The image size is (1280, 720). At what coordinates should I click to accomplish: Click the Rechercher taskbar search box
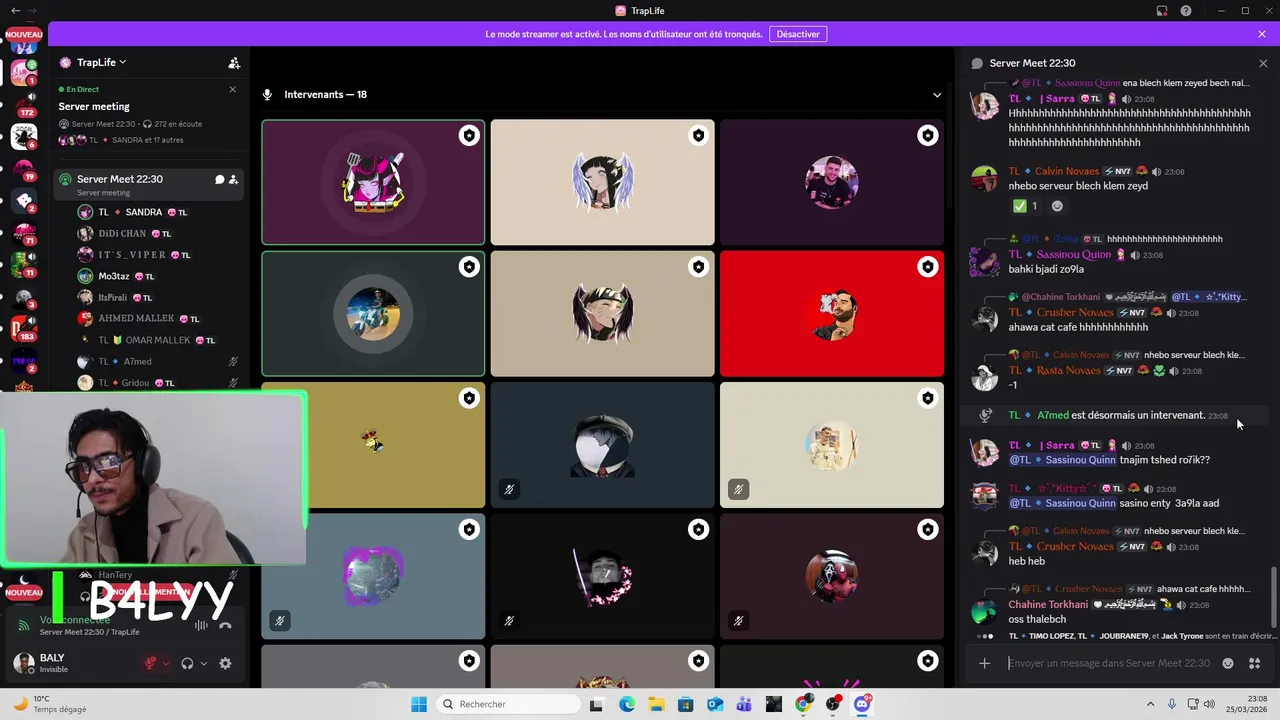(507, 704)
